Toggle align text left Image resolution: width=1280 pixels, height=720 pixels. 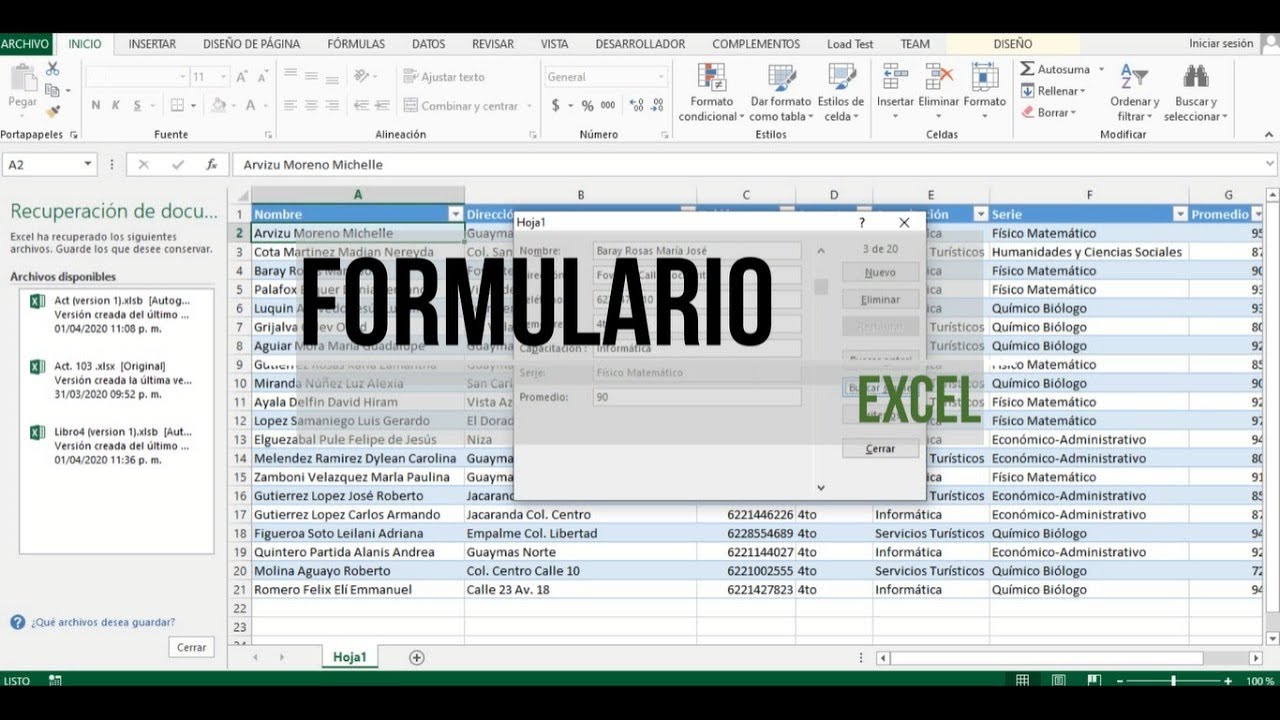click(291, 105)
